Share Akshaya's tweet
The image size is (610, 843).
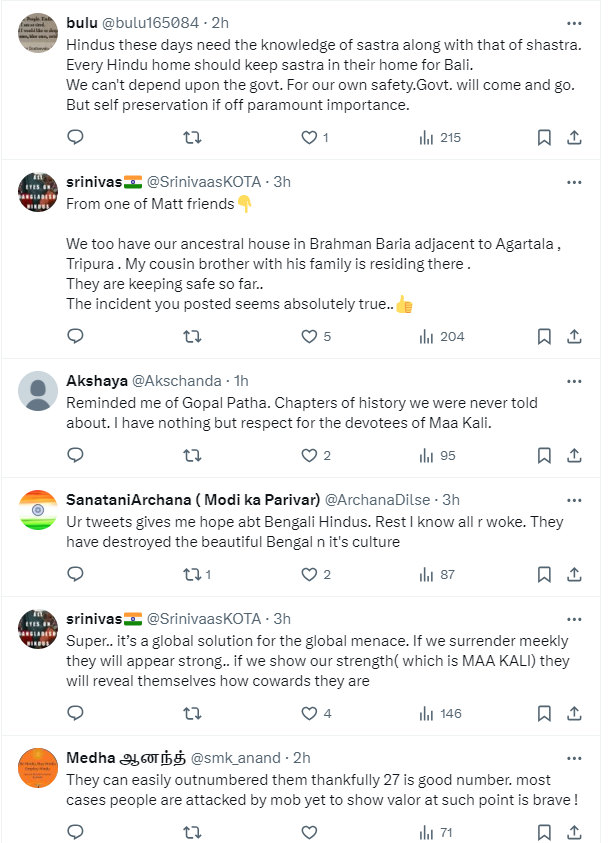(x=575, y=455)
